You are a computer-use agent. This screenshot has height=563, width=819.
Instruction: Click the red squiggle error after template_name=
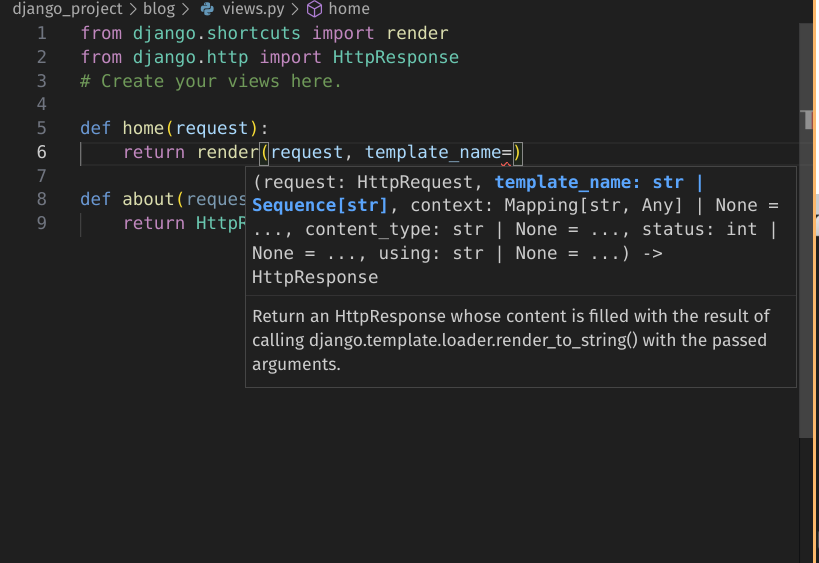506,161
